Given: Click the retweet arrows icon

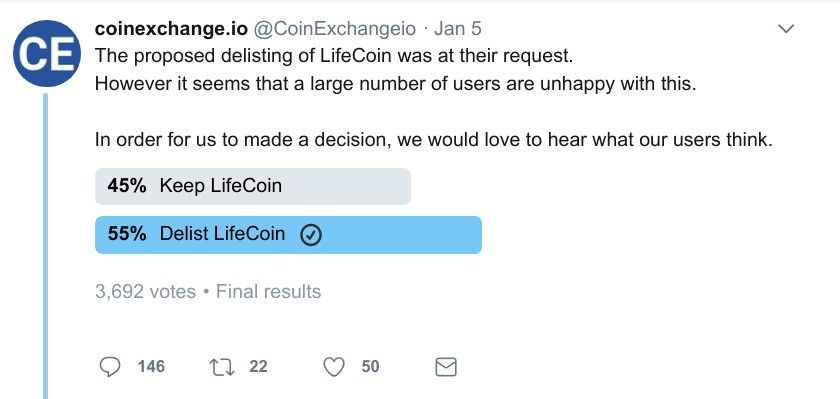Looking at the screenshot, I should click(x=222, y=367).
